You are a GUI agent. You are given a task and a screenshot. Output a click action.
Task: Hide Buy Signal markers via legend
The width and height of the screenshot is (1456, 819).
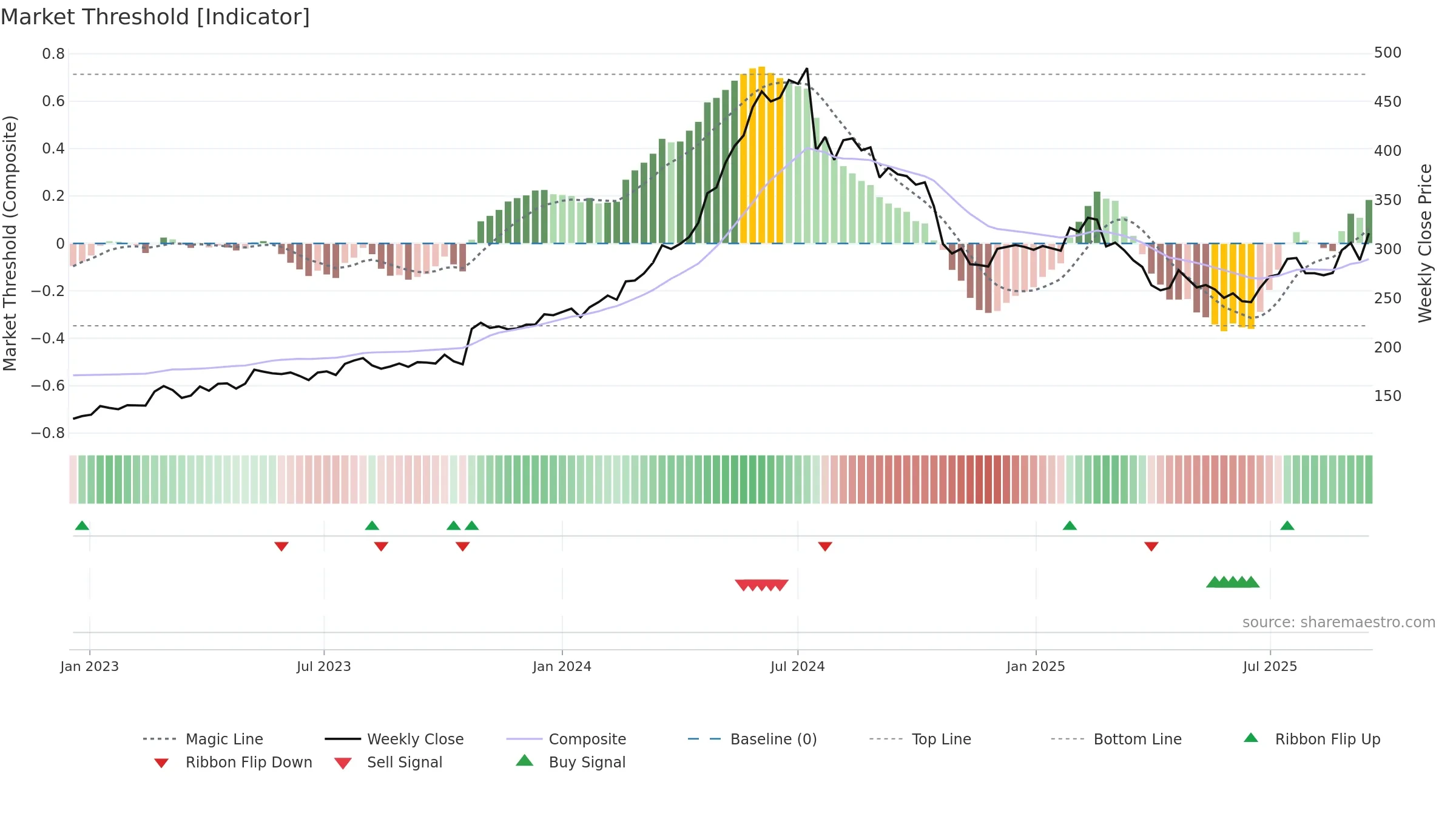570,762
